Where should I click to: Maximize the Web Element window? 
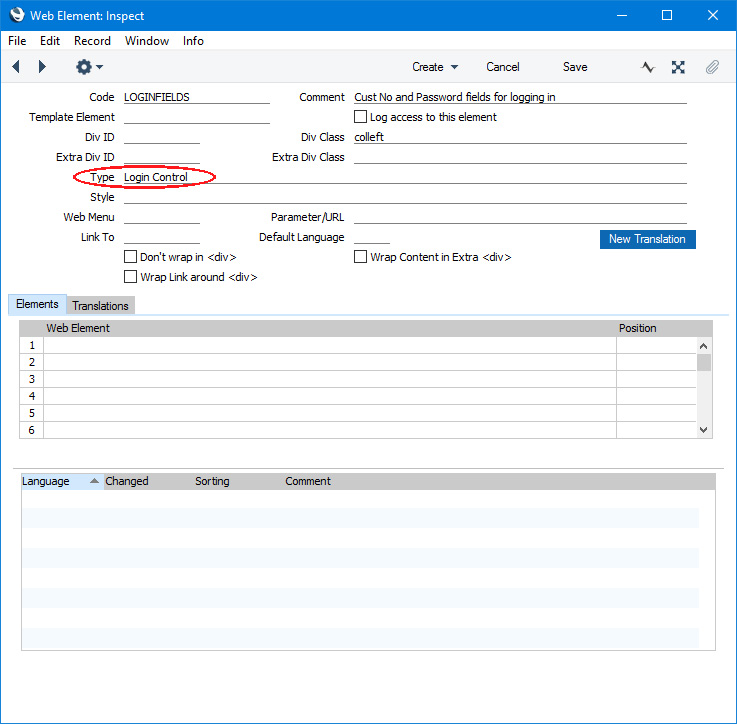[x=666, y=15]
